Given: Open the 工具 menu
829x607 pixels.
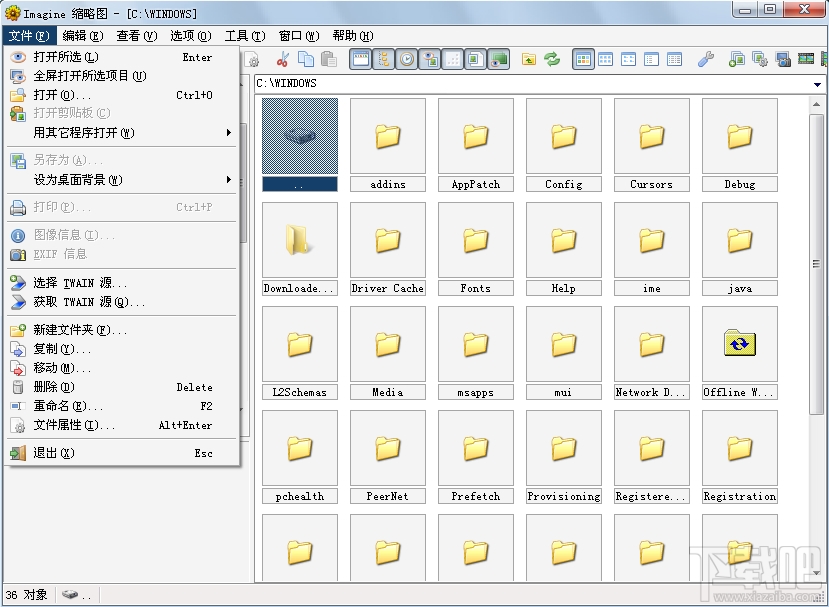Looking at the screenshot, I should pos(245,35).
